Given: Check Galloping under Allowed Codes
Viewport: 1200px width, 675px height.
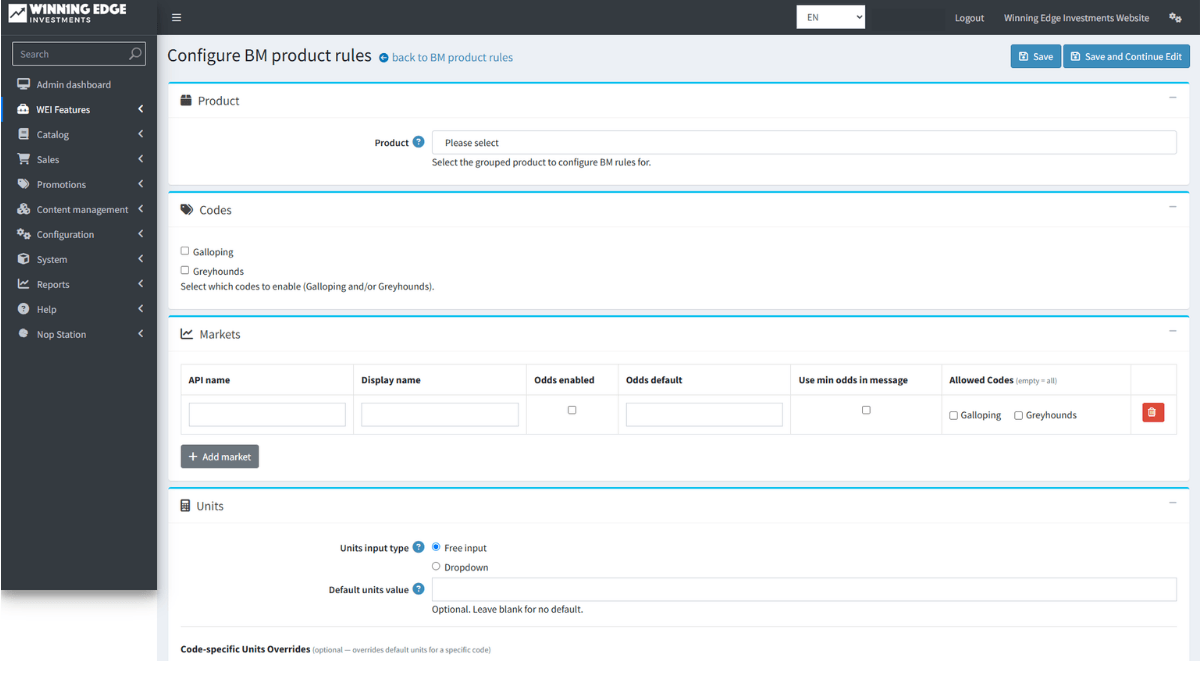Looking at the screenshot, I should (x=953, y=415).
